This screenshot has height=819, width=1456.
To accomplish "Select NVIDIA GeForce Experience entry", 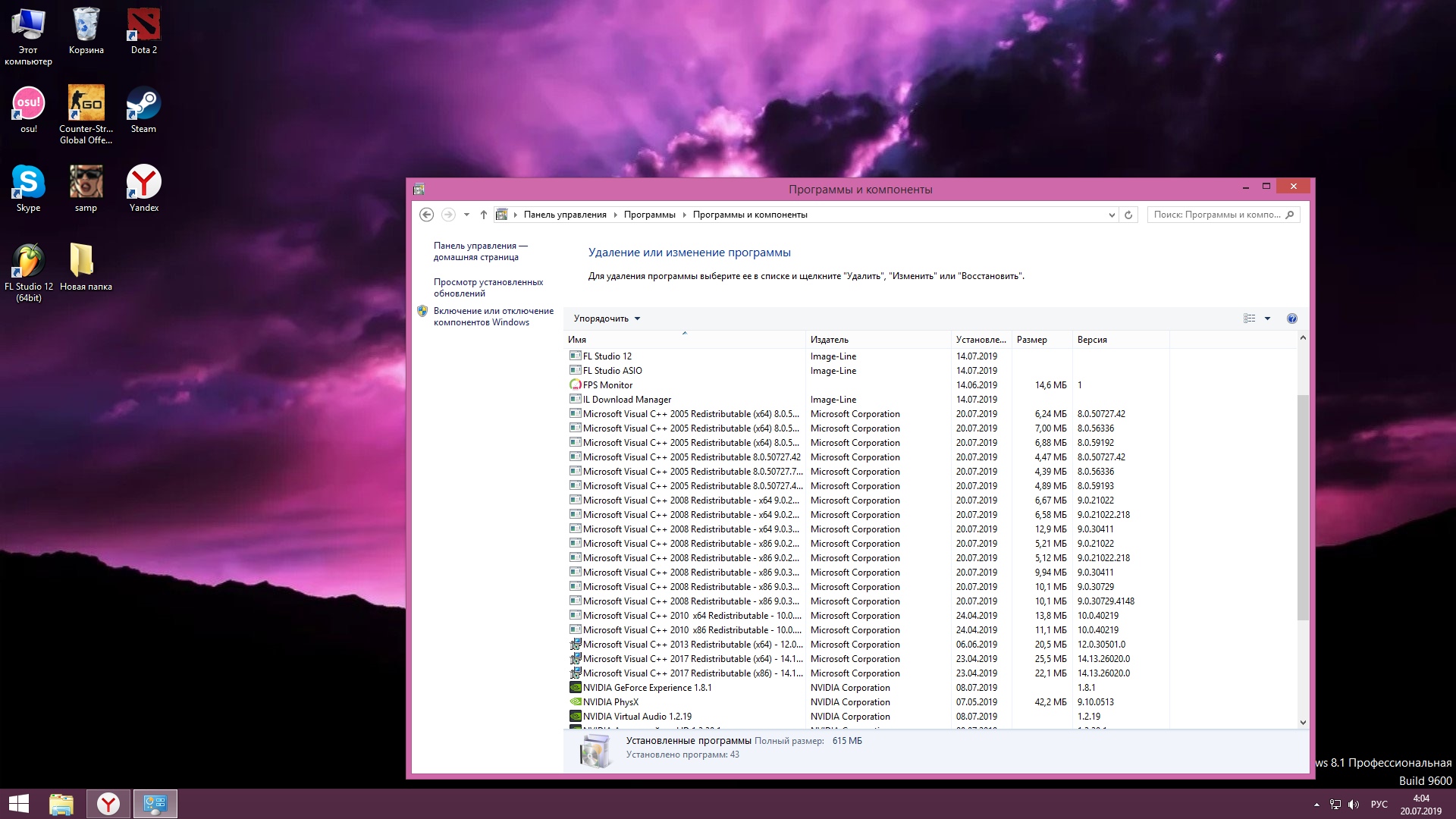I will tap(647, 687).
